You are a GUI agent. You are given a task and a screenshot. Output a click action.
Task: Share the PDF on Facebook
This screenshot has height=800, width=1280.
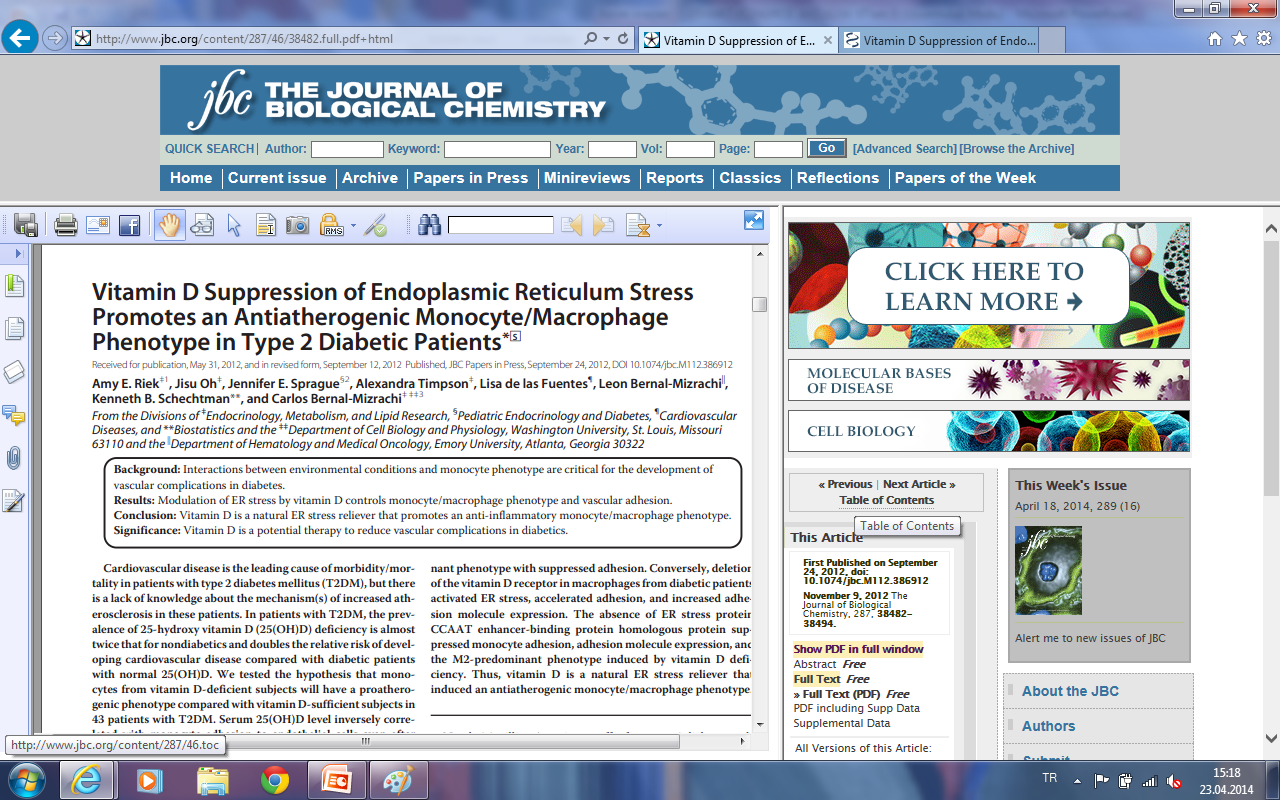130,225
